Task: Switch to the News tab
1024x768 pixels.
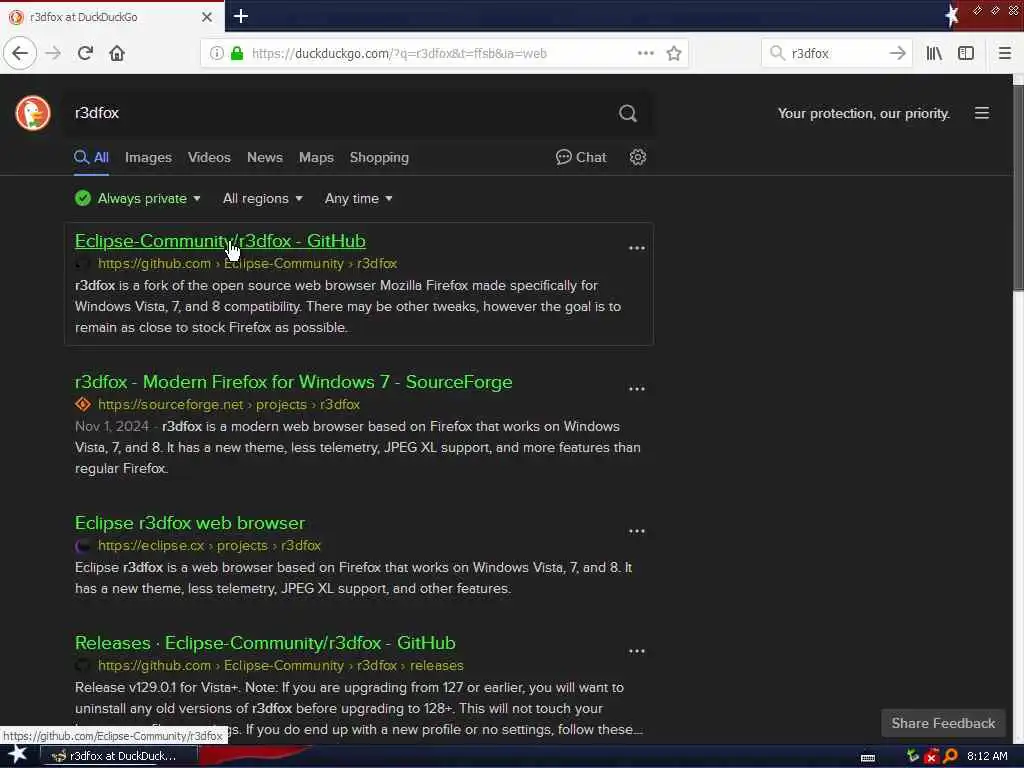Action: 264,157
